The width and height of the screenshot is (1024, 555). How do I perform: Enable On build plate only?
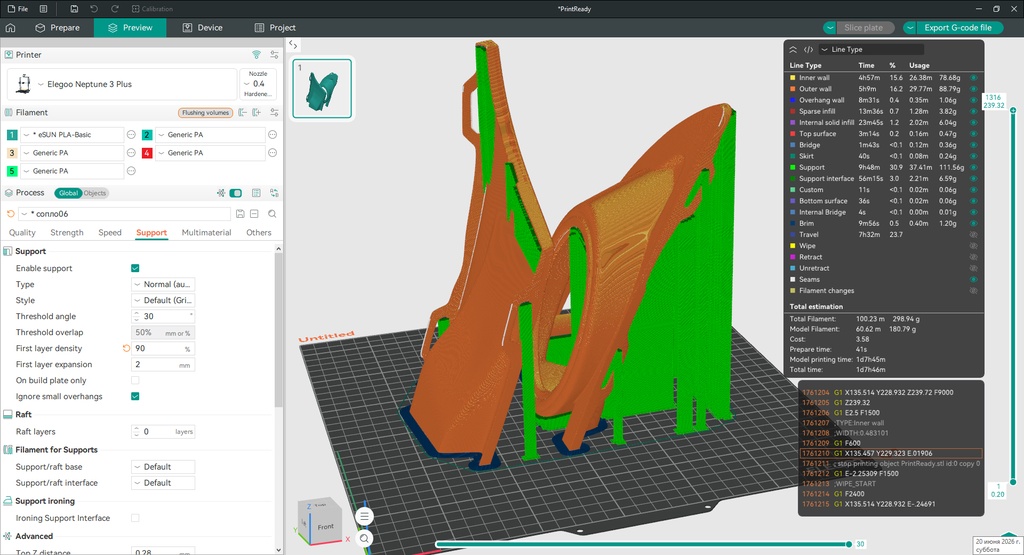(x=135, y=381)
